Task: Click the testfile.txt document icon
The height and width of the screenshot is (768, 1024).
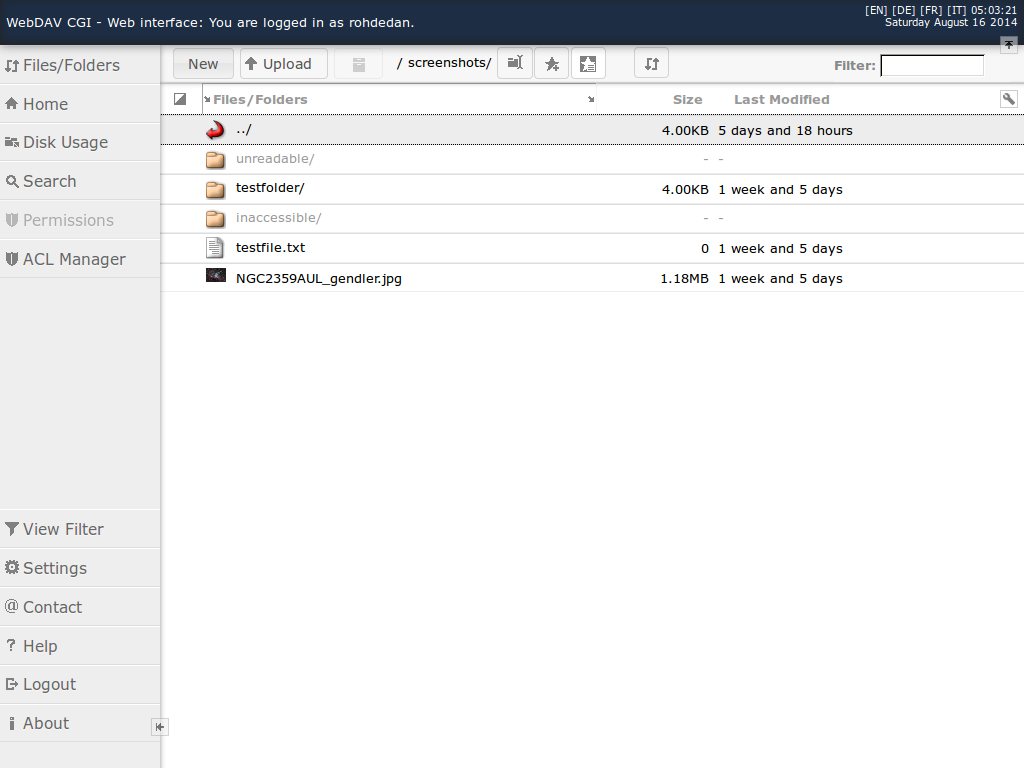Action: click(x=215, y=248)
